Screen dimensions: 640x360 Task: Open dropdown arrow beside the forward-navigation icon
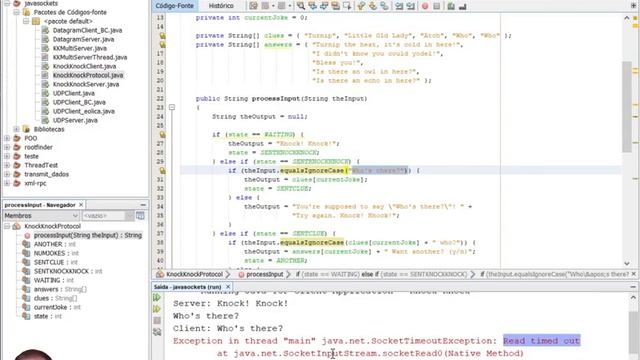(x=289, y=6)
